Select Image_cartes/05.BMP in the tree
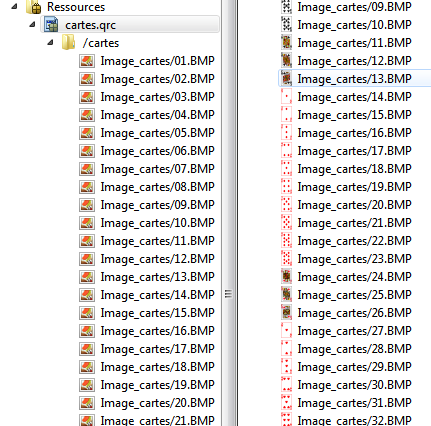 coord(157,133)
